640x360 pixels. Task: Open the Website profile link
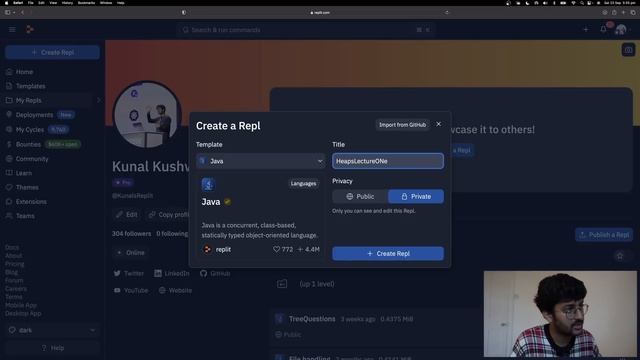175,291
